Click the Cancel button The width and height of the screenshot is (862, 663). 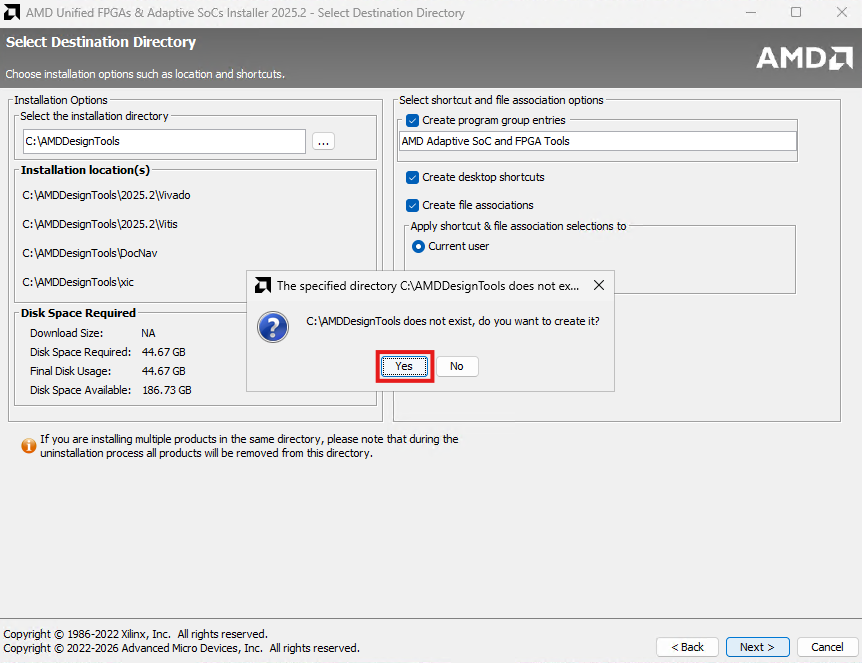tap(827, 647)
